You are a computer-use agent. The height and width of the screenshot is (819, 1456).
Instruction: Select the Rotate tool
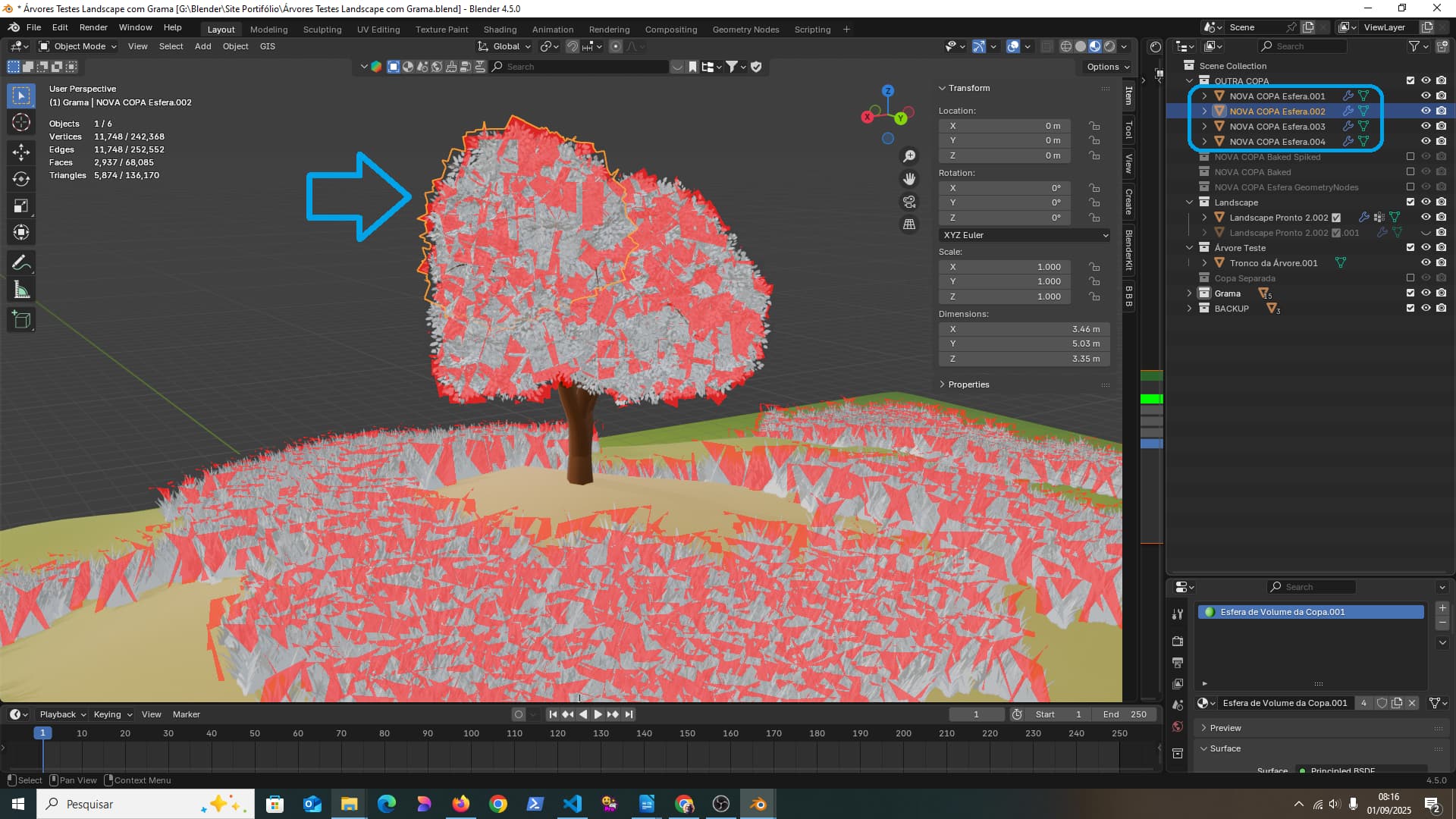point(21,179)
